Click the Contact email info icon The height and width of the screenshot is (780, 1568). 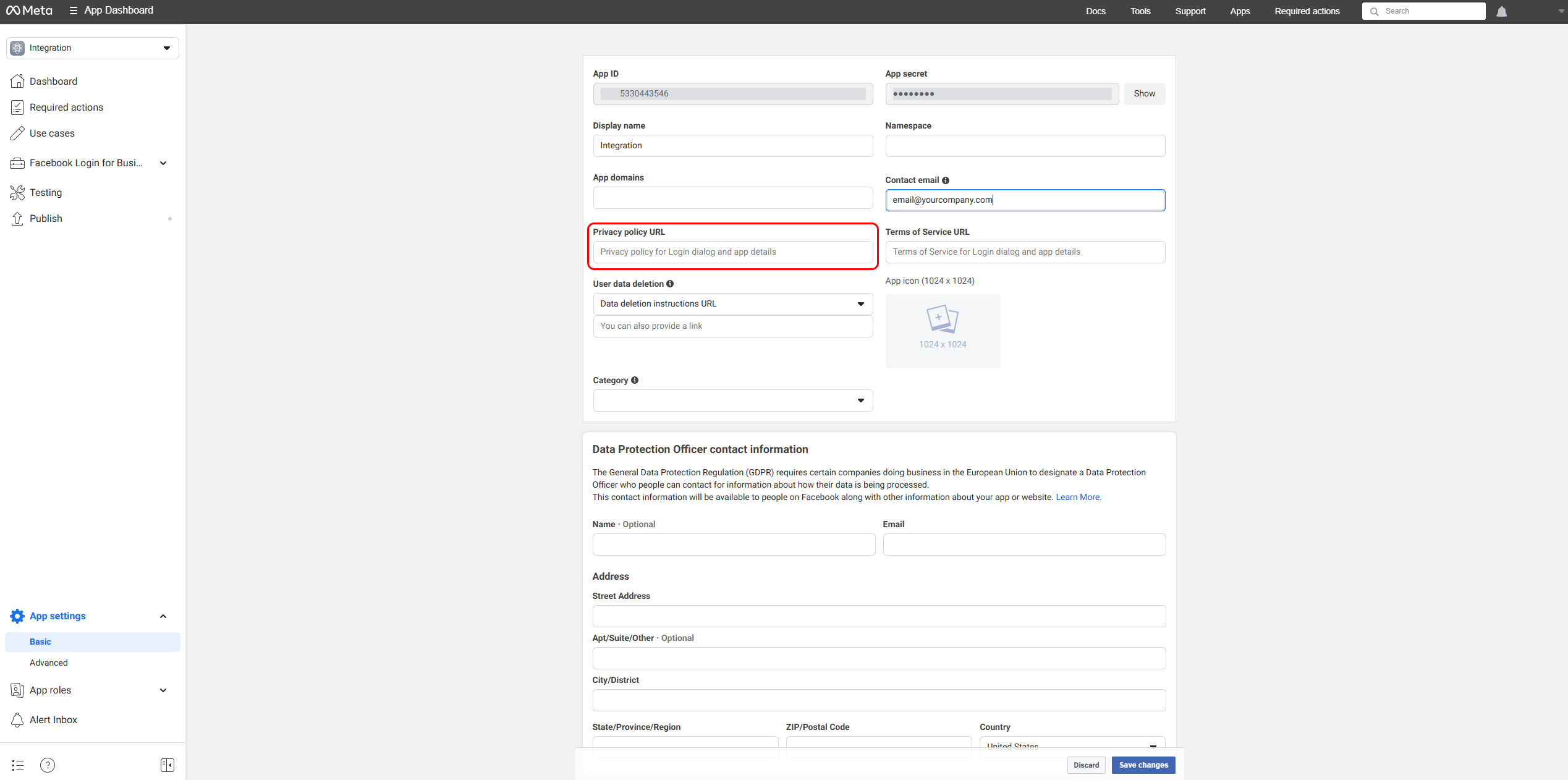(x=945, y=180)
